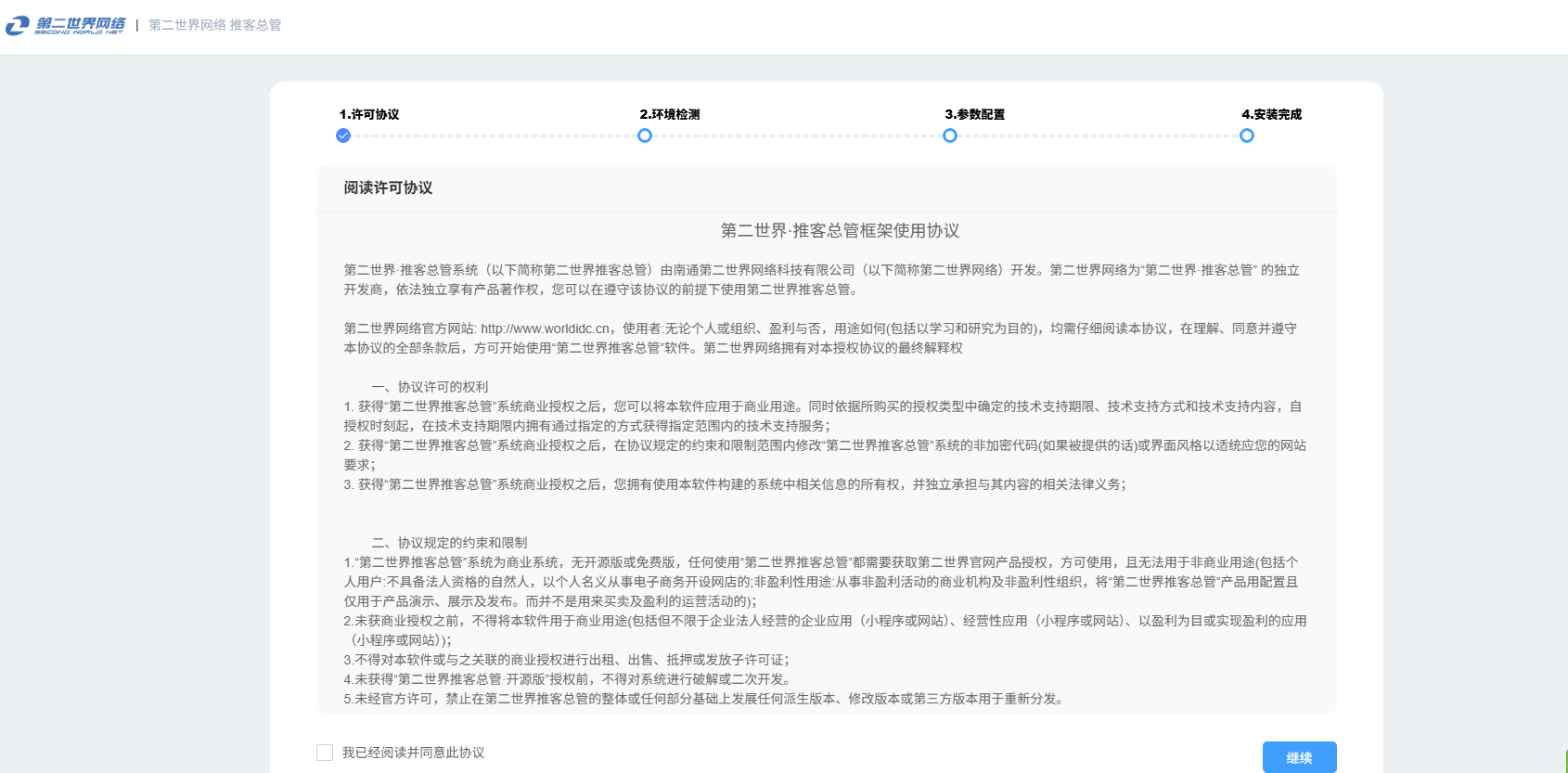
Task: Open the 1.许可协议 step label
Action: [369, 114]
